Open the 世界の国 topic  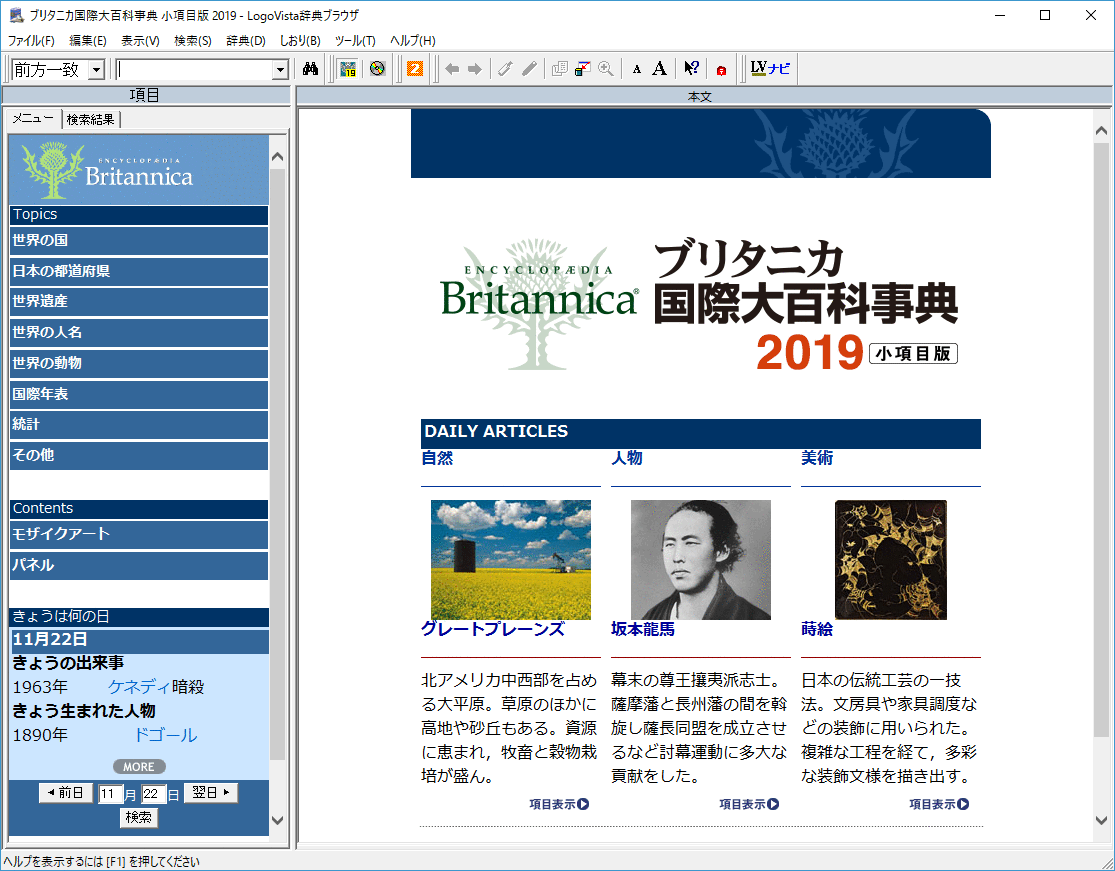click(139, 240)
